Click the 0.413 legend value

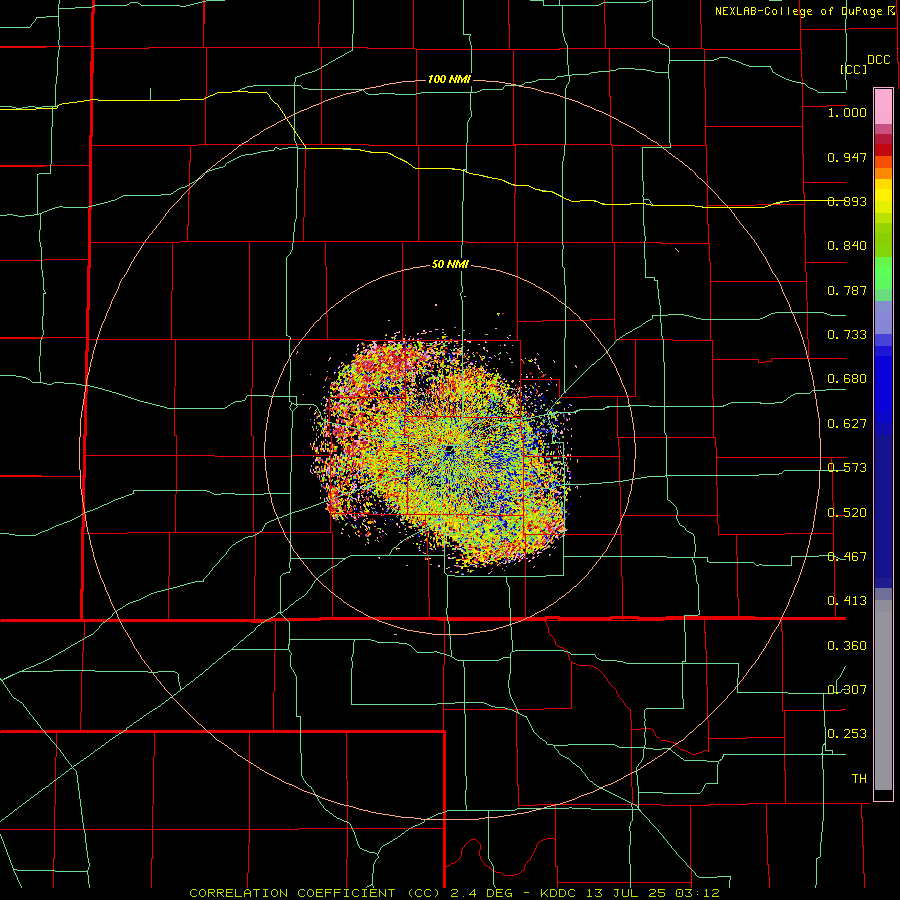pos(847,601)
